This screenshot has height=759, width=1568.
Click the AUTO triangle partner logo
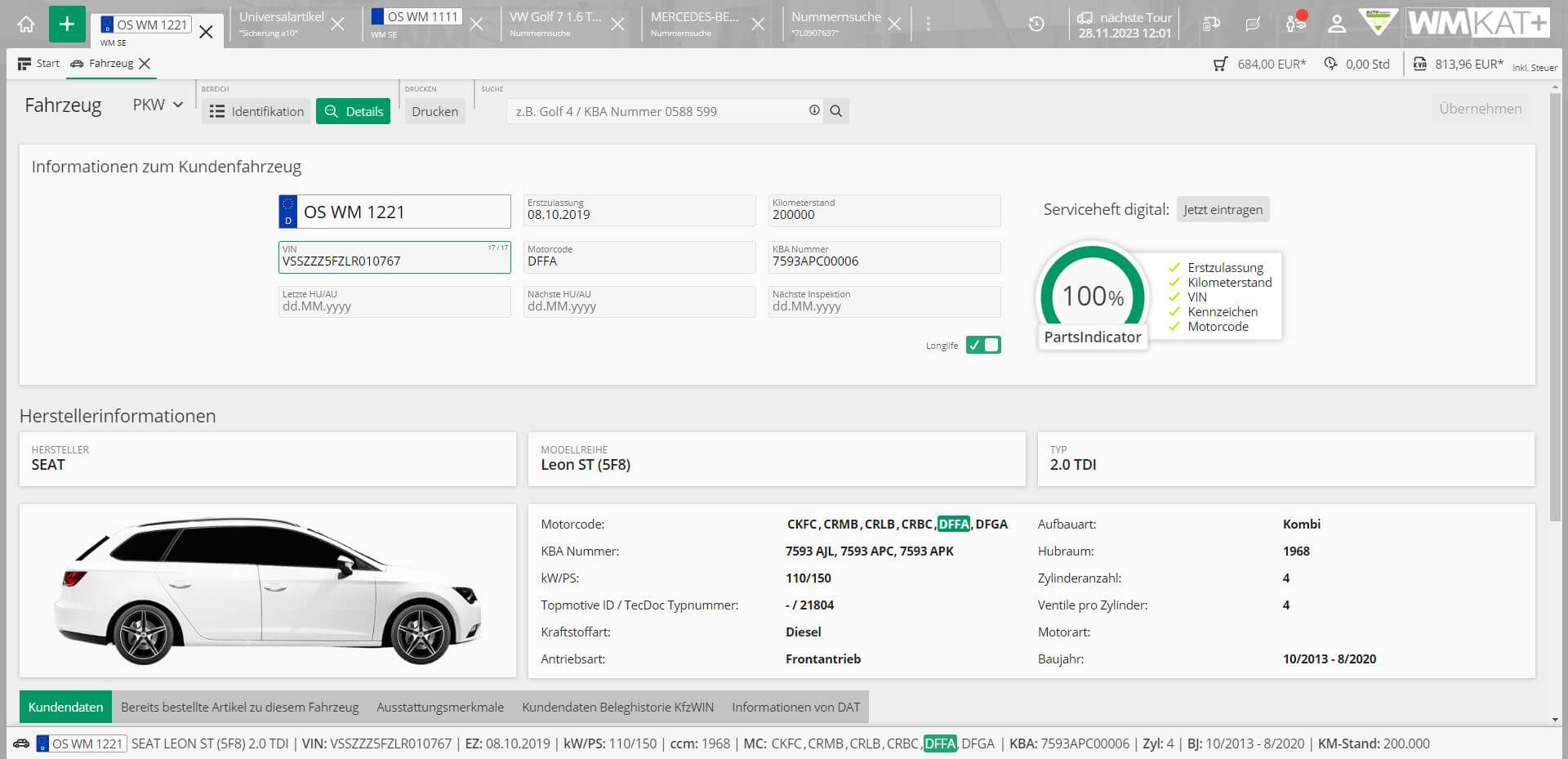coord(1378,22)
